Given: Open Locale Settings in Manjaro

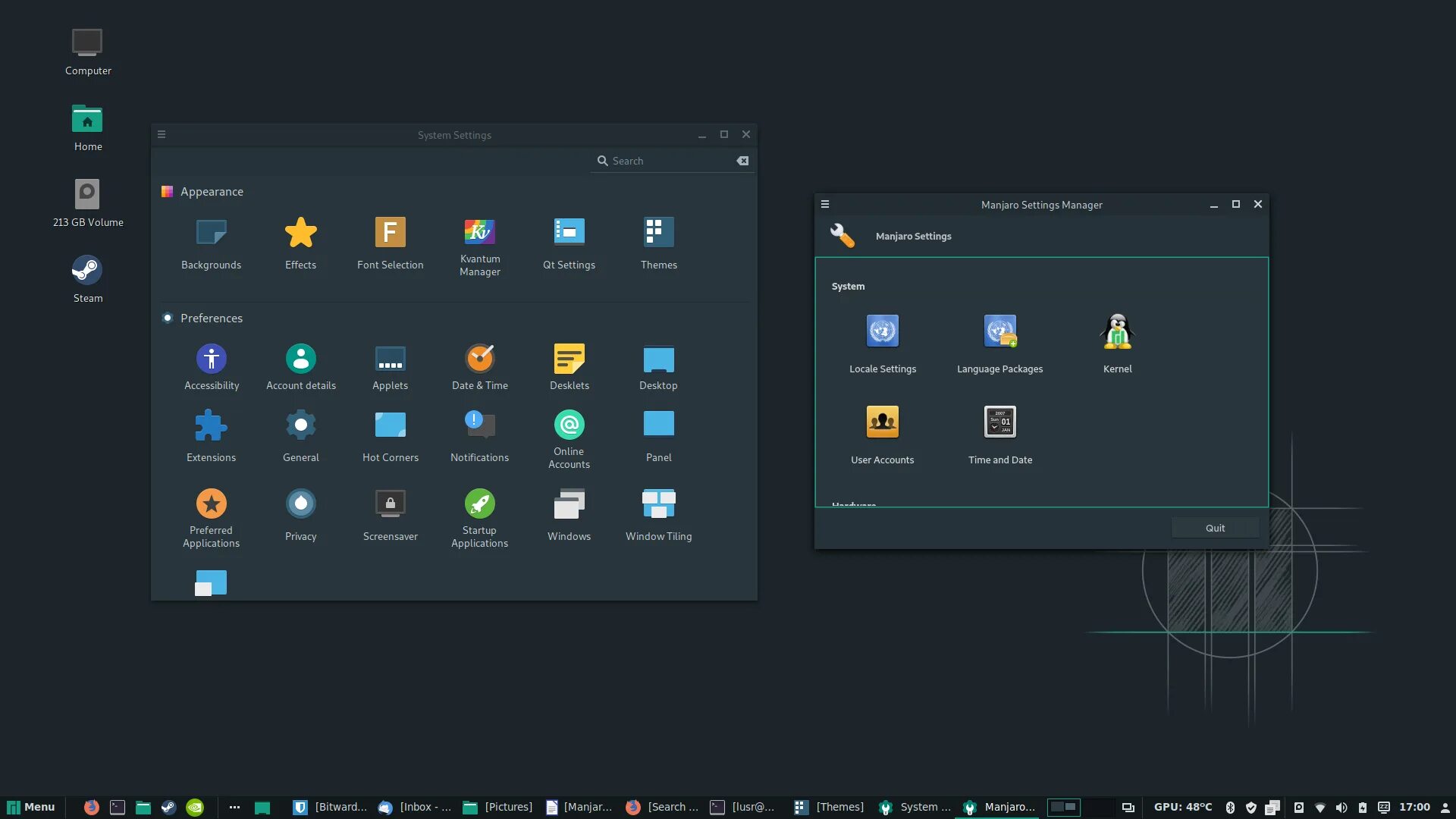Looking at the screenshot, I should (882, 332).
